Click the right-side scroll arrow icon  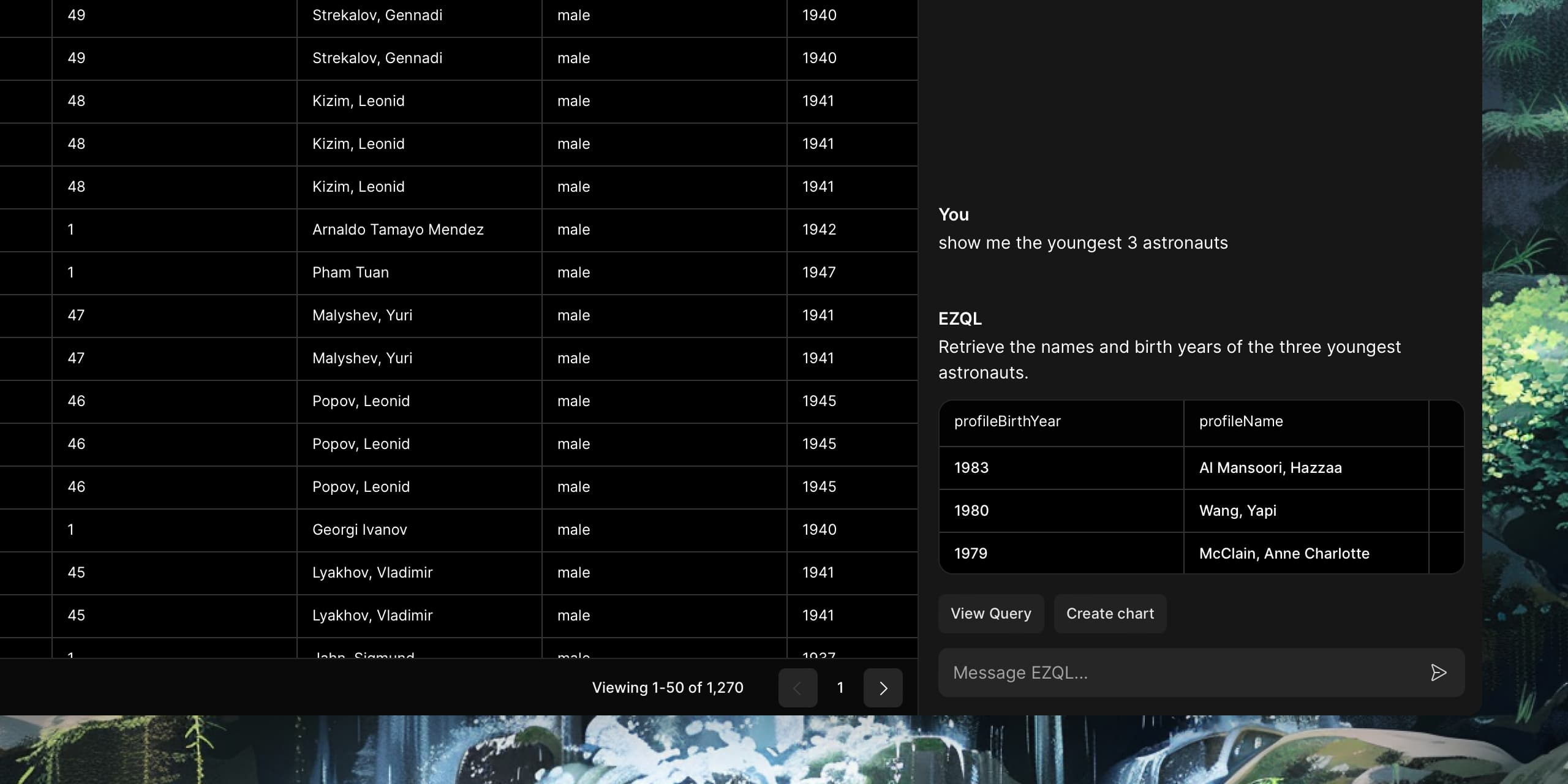tap(883, 687)
